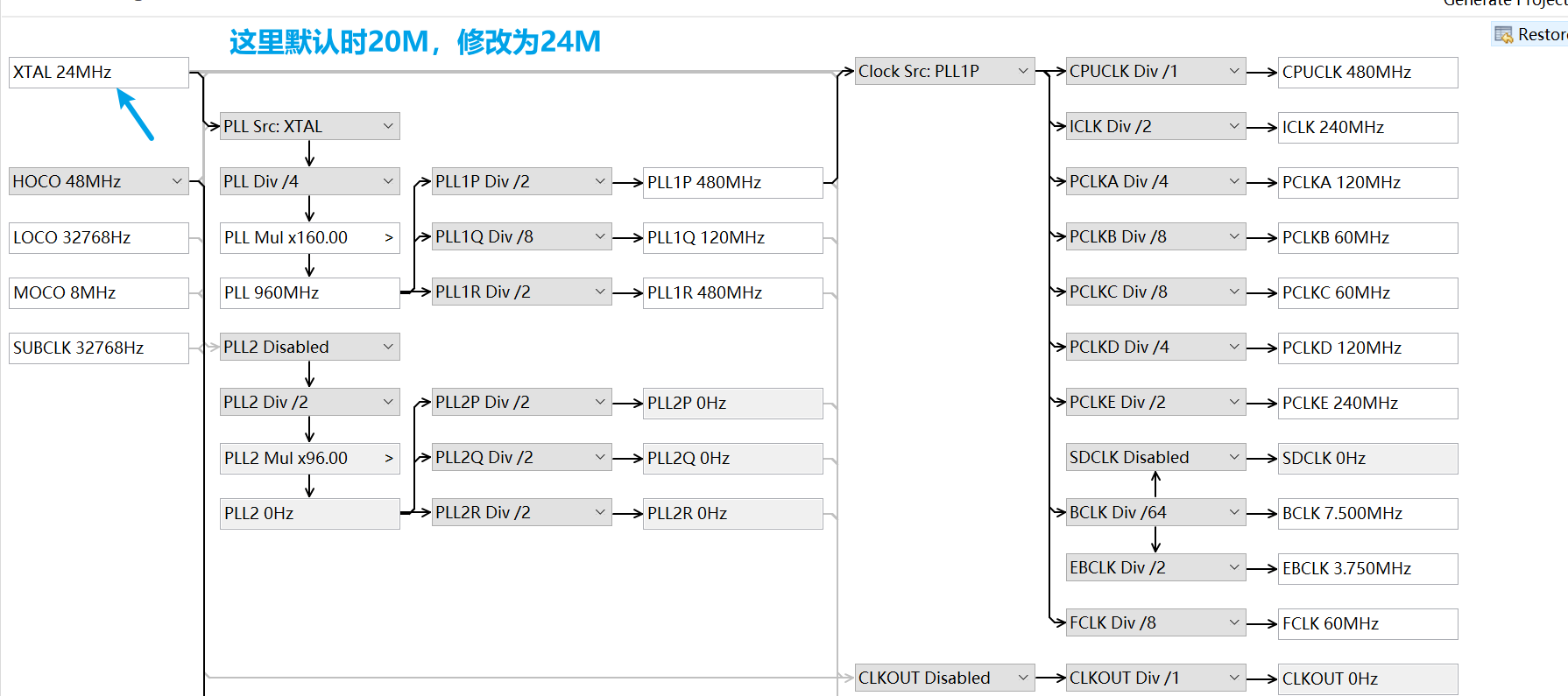The height and width of the screenshot is (696, 1568).
Task: Open the PLL2Q Div /2 dropdown
Action: tap(522, 457)
